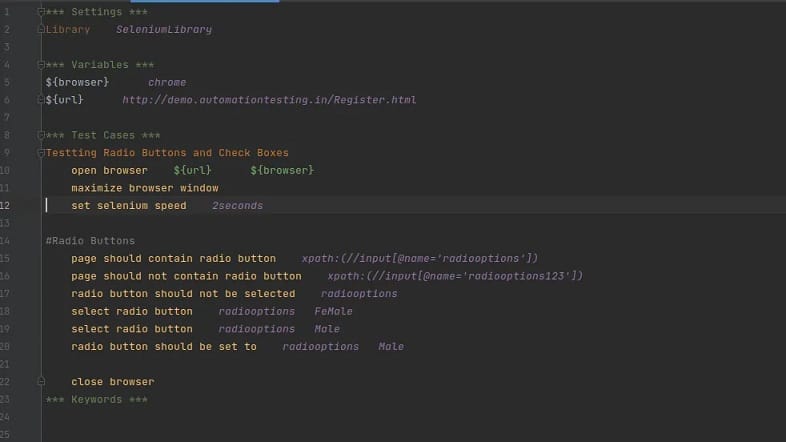Image resolution: width=786 pixels, height=442 pixels.
Task: Click fold end marker beside ${url} variable
Action: tap(41, 100)
